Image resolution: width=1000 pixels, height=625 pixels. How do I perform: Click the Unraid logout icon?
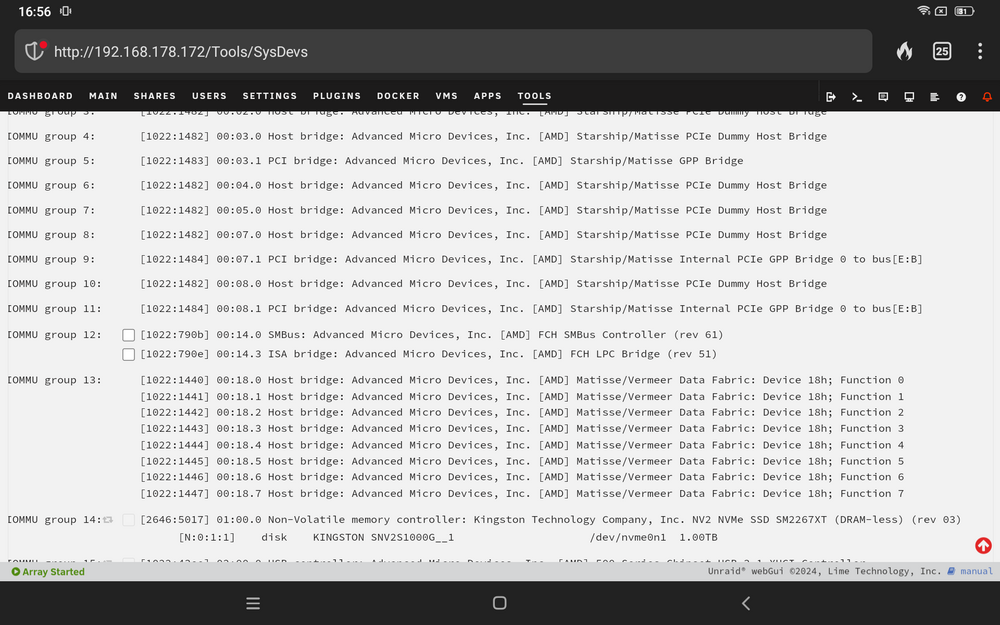pos(830,97)
